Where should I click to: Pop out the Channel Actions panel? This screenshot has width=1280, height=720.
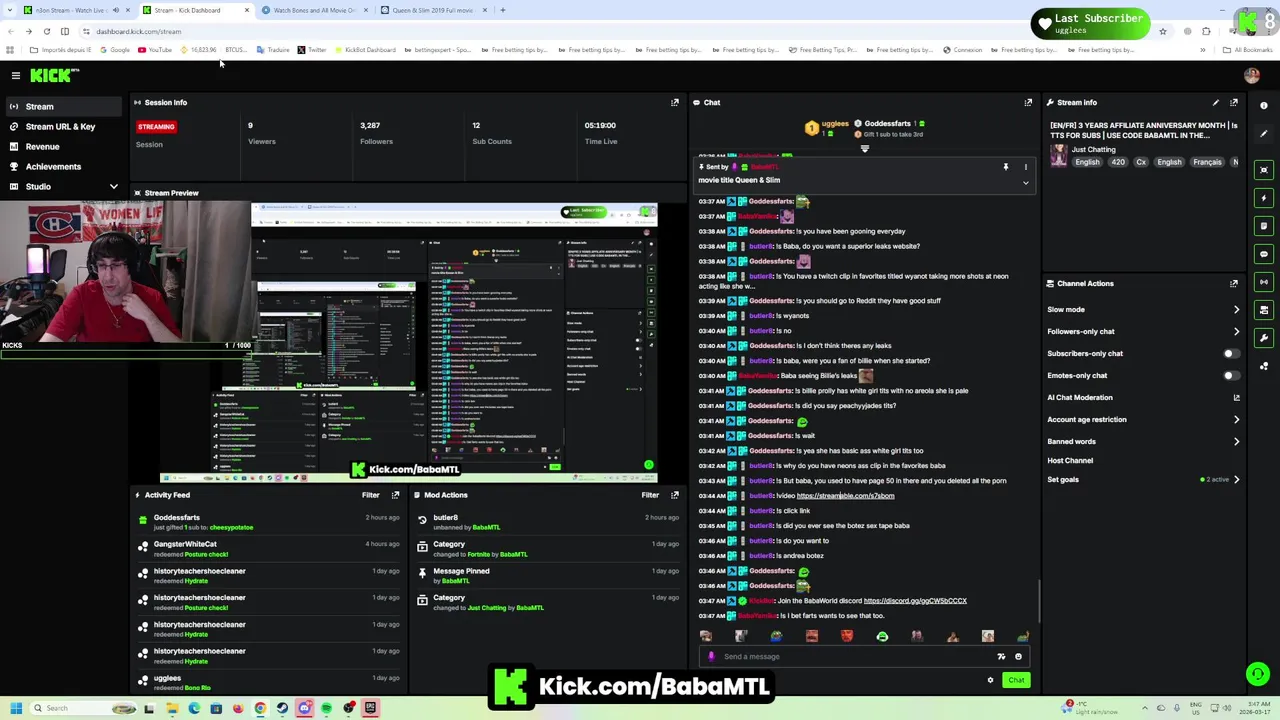coord(1234,283)
